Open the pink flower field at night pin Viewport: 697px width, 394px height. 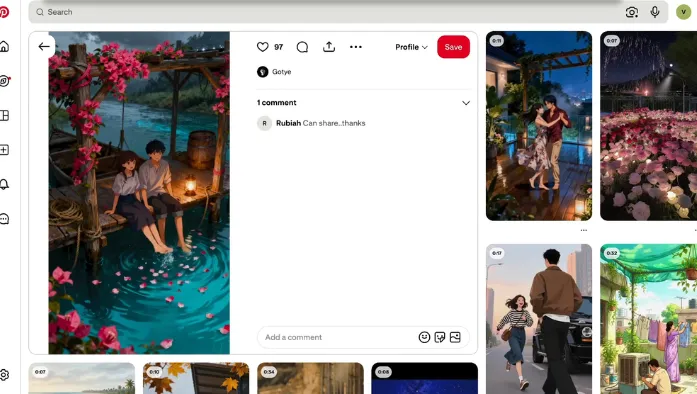(649, 126)
